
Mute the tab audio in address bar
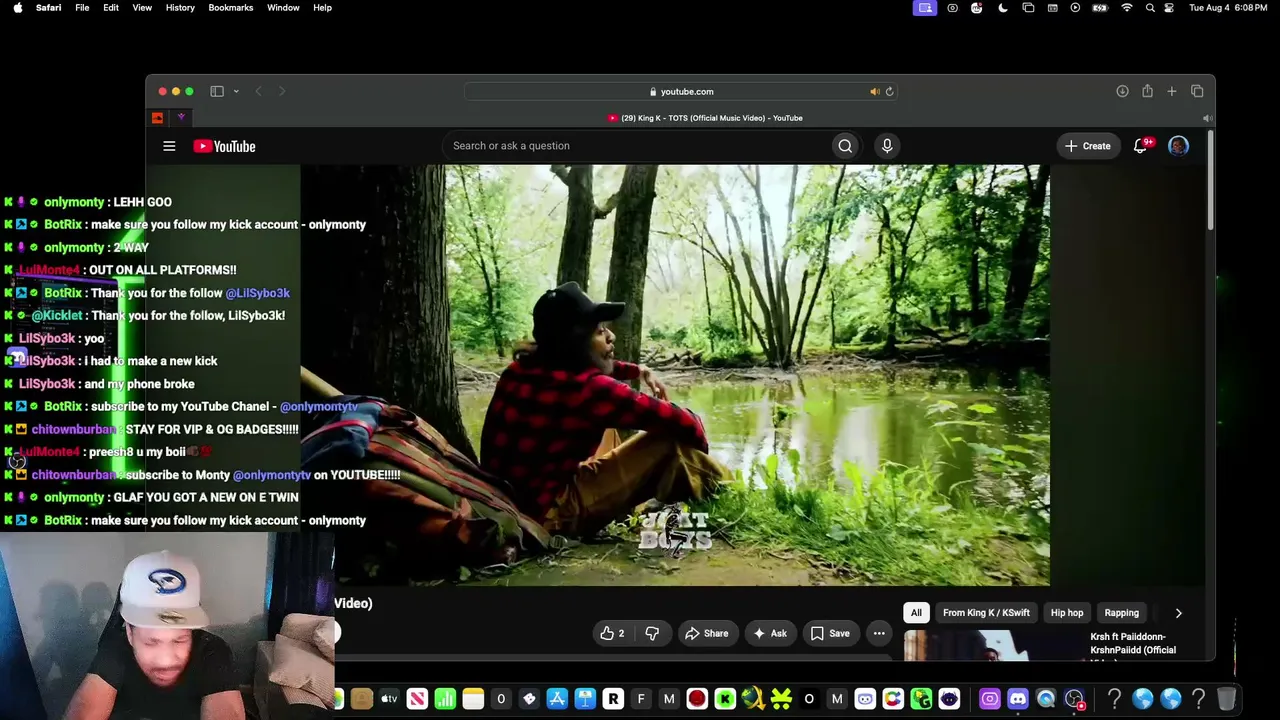(x=874, y=92)
